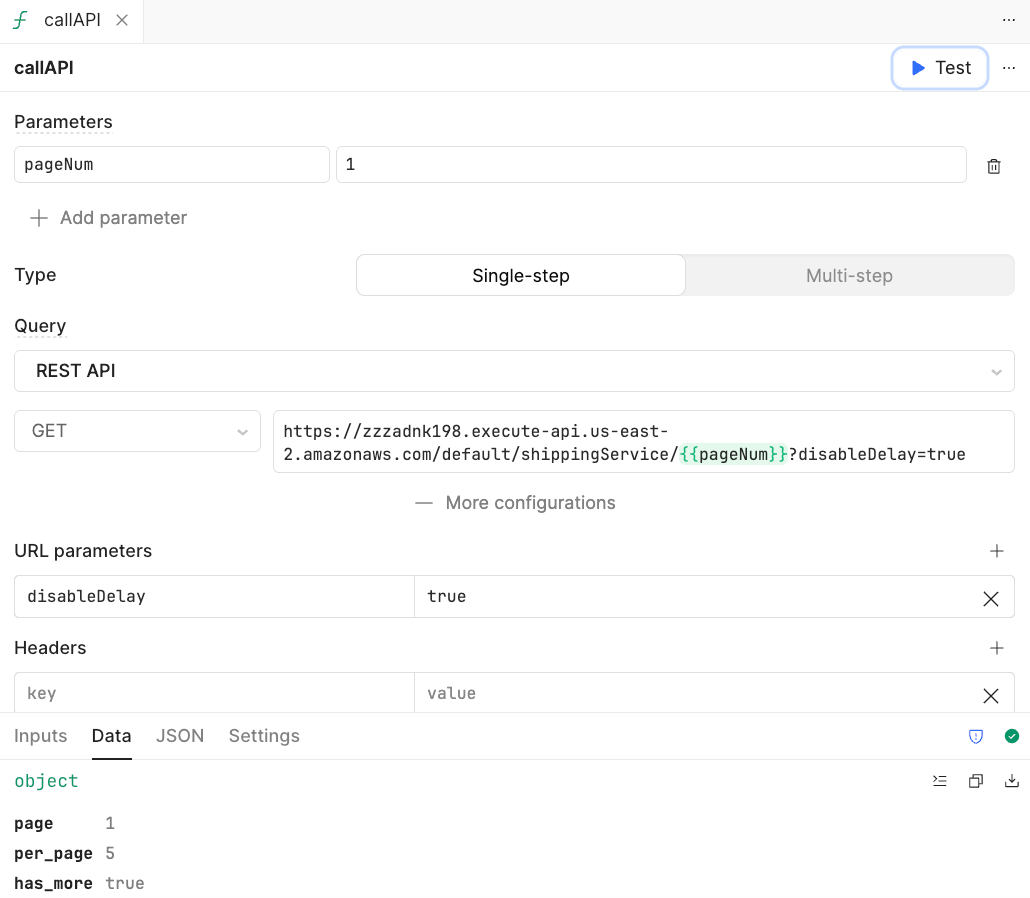The width and height of the screenshot is (1030, 898).
Task: Close the callAPI tab
Action: 122,20
